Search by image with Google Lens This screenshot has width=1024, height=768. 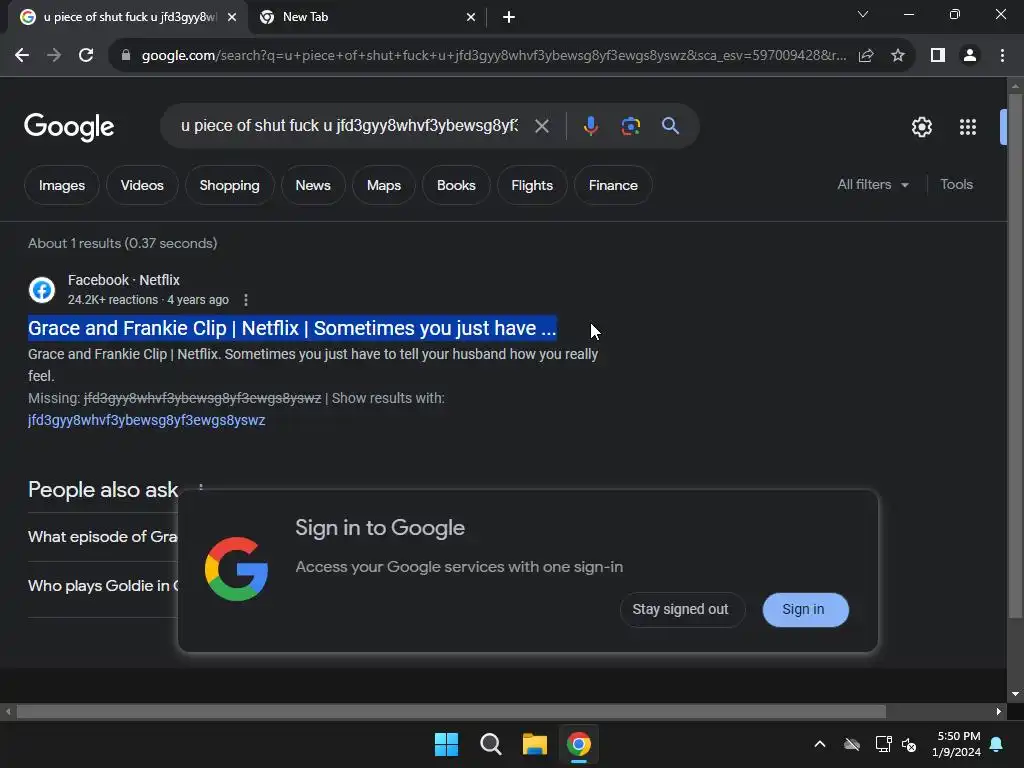630,126
